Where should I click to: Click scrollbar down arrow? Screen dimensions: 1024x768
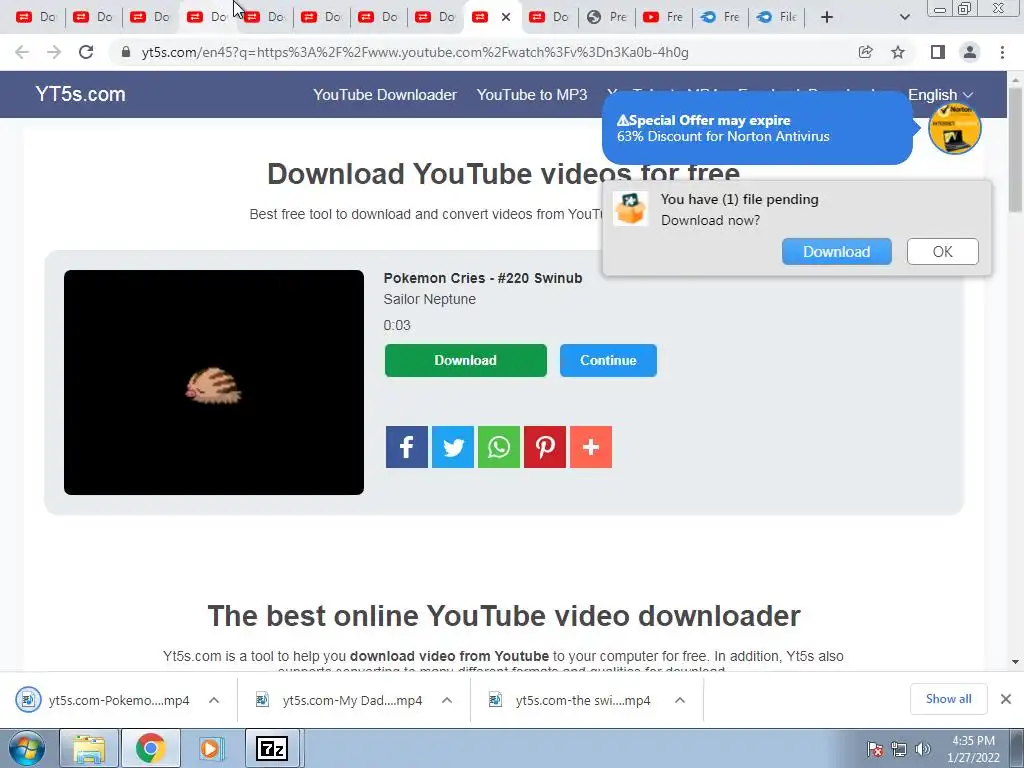(1015, 662)
